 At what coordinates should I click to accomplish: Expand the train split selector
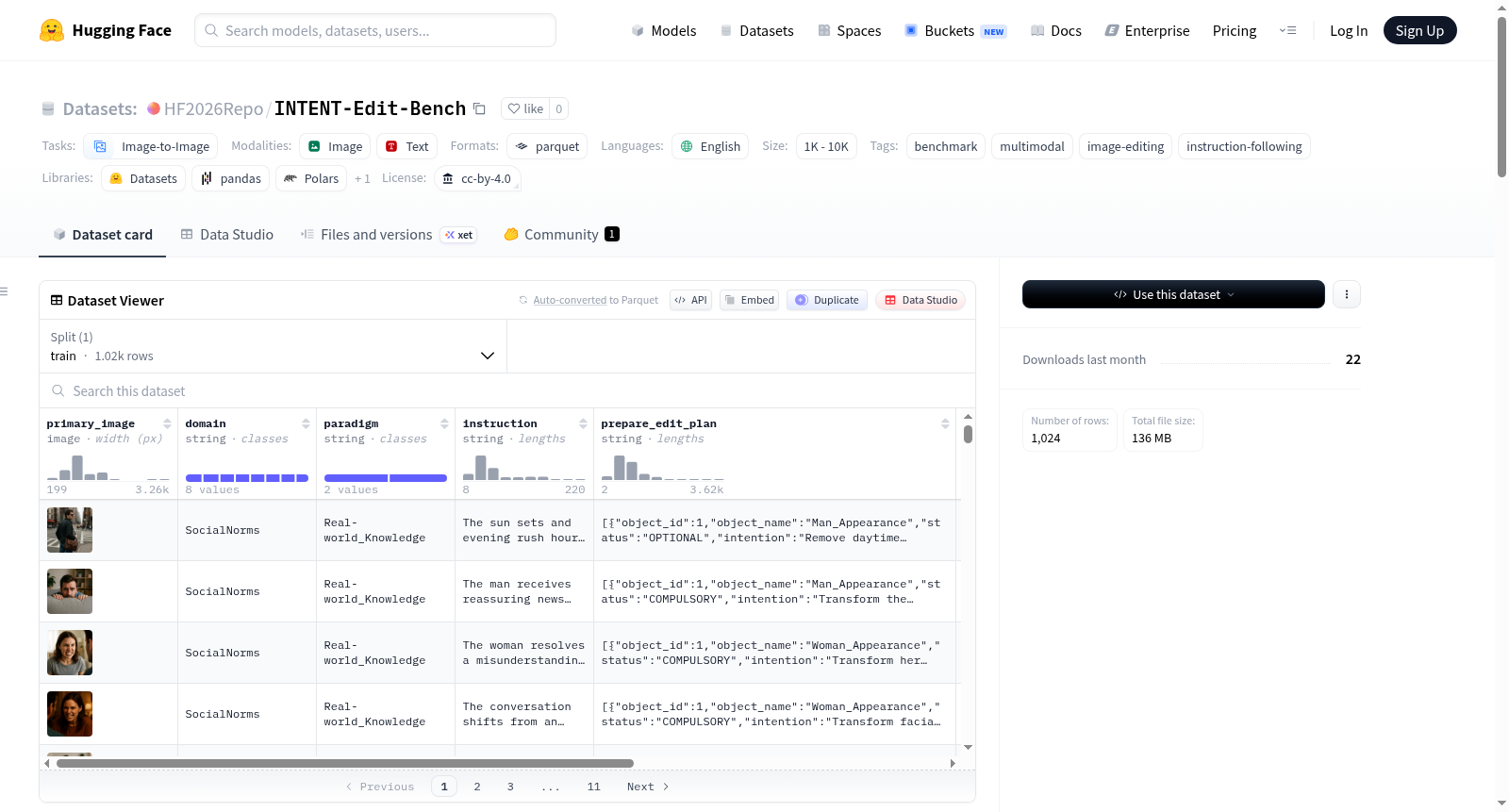274,346
